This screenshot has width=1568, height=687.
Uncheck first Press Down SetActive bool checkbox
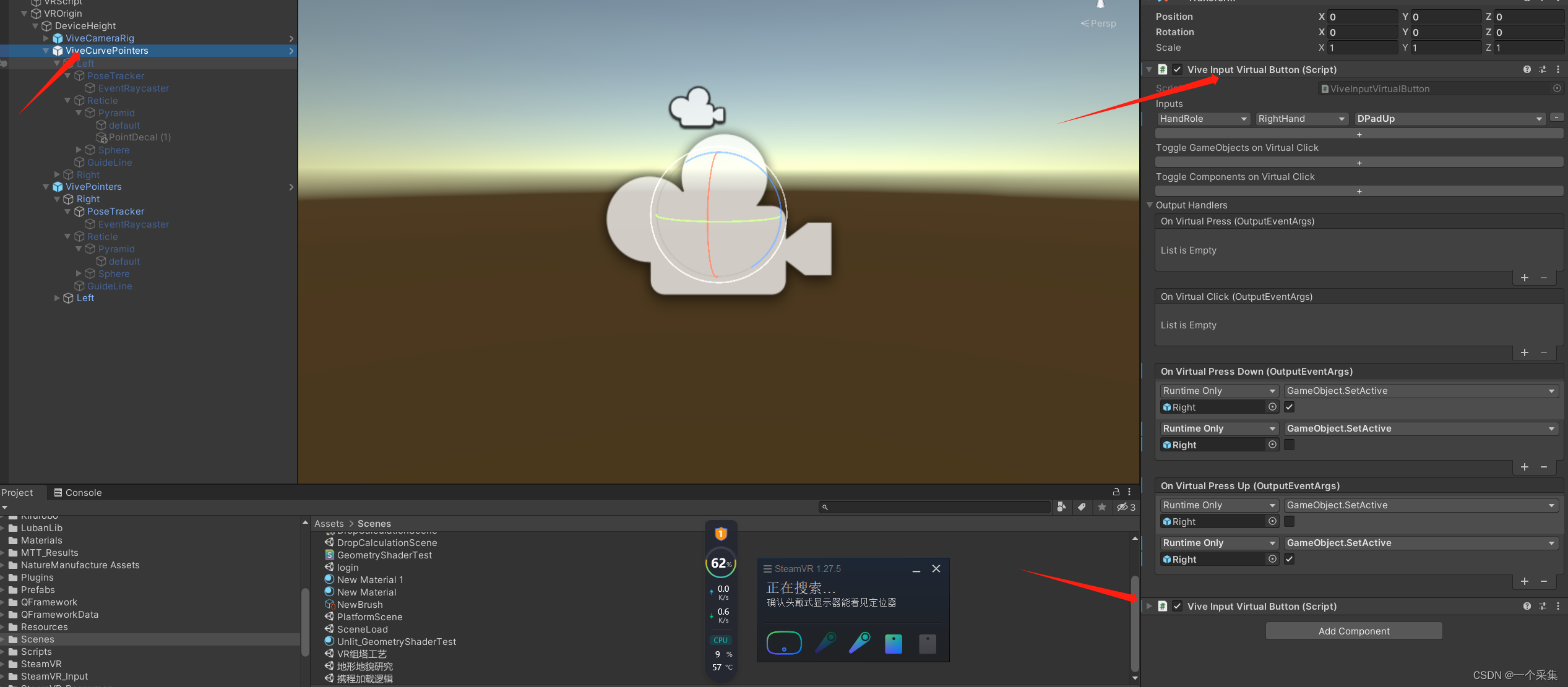(x=1290, y=407)
